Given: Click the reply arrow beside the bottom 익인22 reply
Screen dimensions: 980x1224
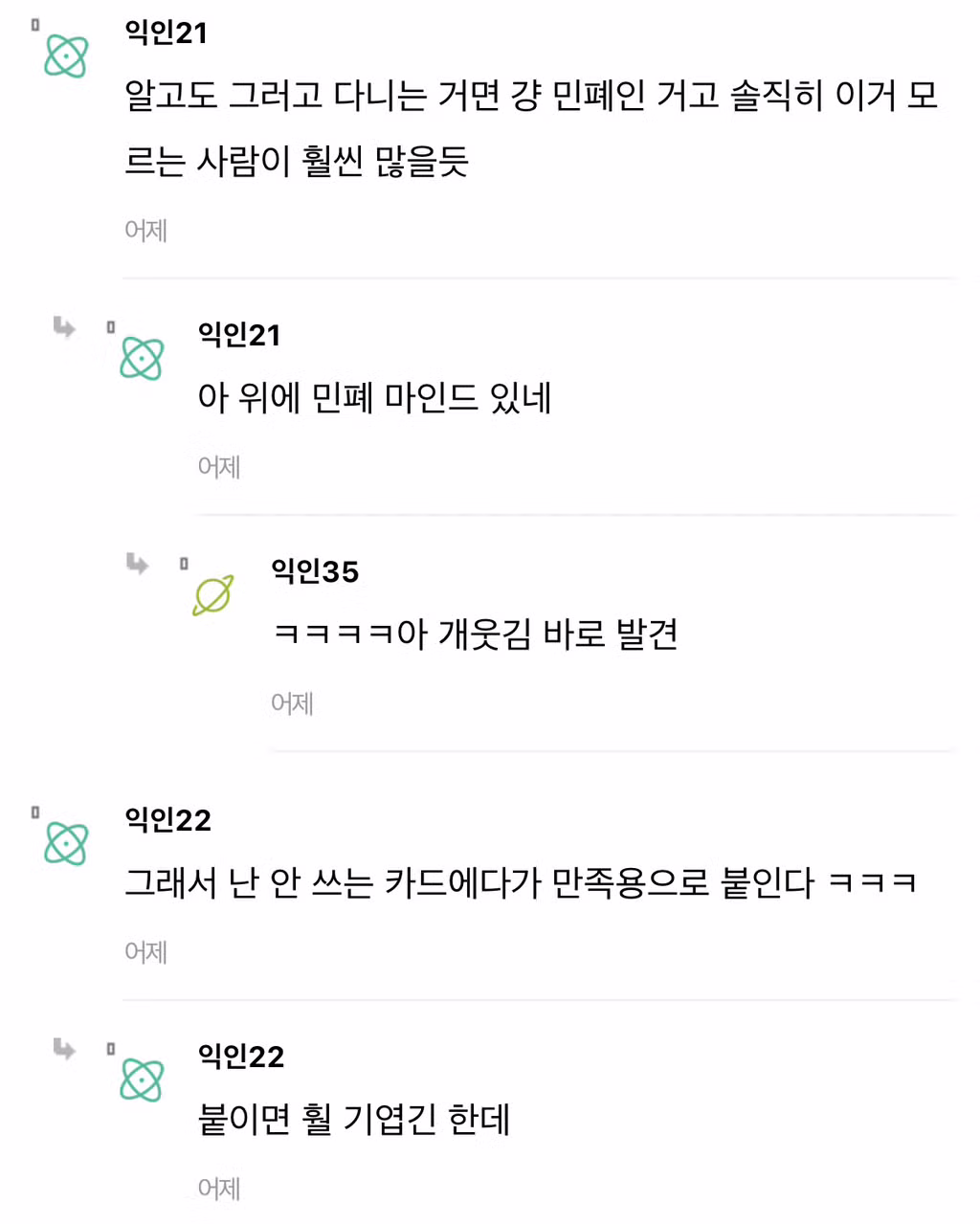Looking at the screenshot, I should click(x=63, y=1049).
